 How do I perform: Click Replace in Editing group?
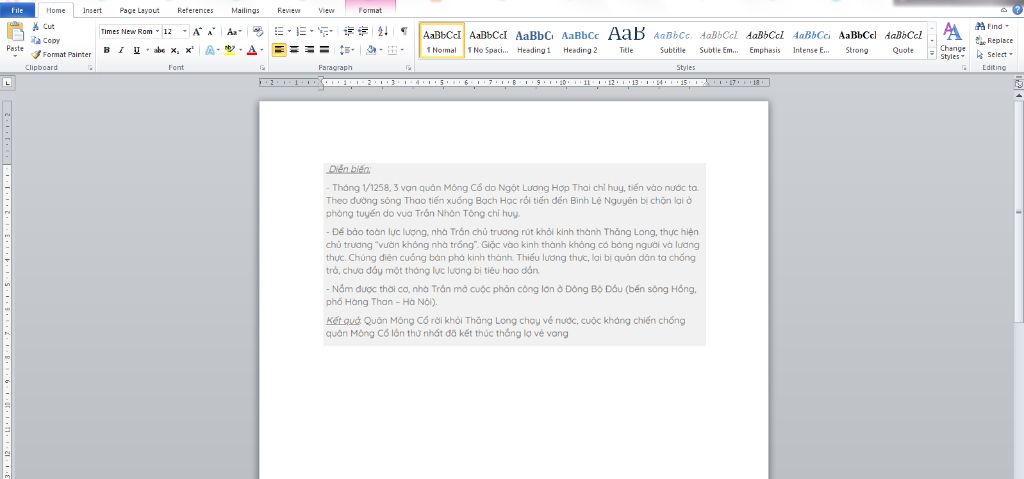point(995,41)
